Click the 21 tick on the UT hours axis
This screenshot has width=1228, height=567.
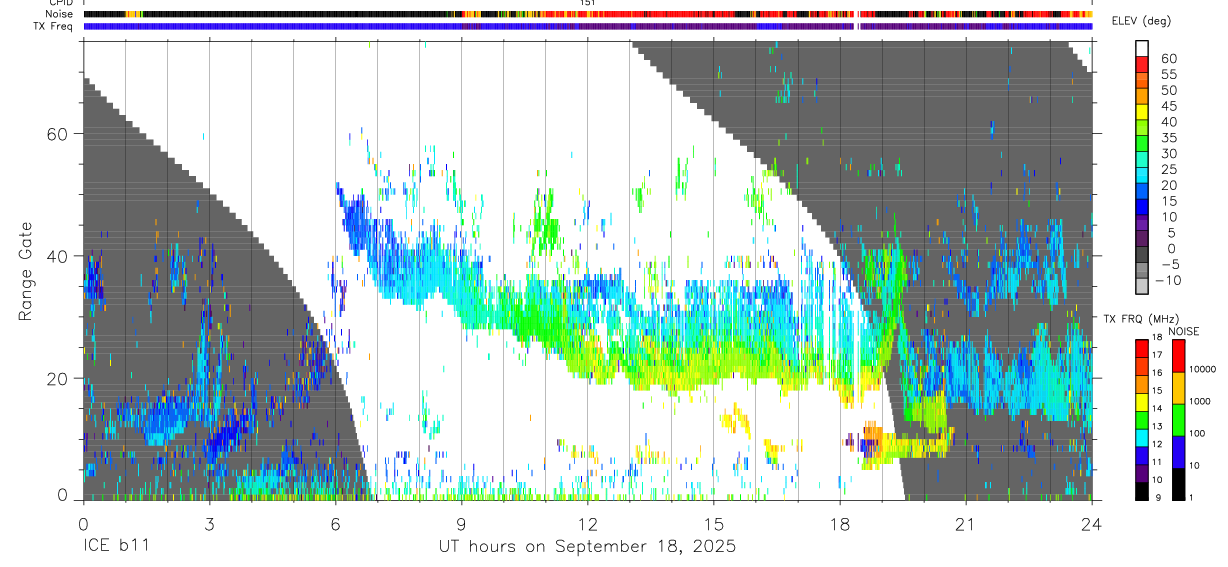click(966, 524)
